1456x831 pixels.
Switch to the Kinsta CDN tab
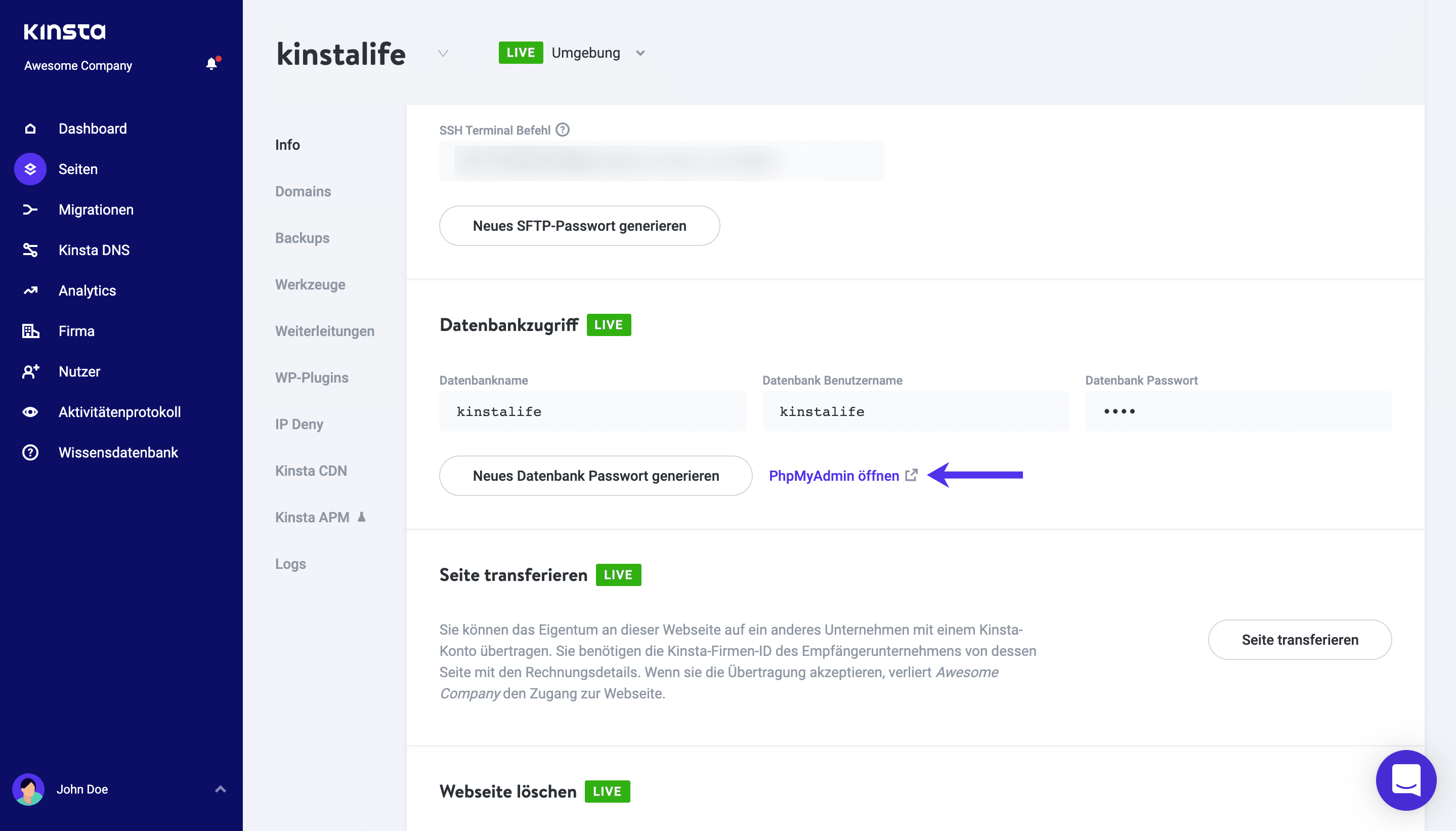point(311,471)
